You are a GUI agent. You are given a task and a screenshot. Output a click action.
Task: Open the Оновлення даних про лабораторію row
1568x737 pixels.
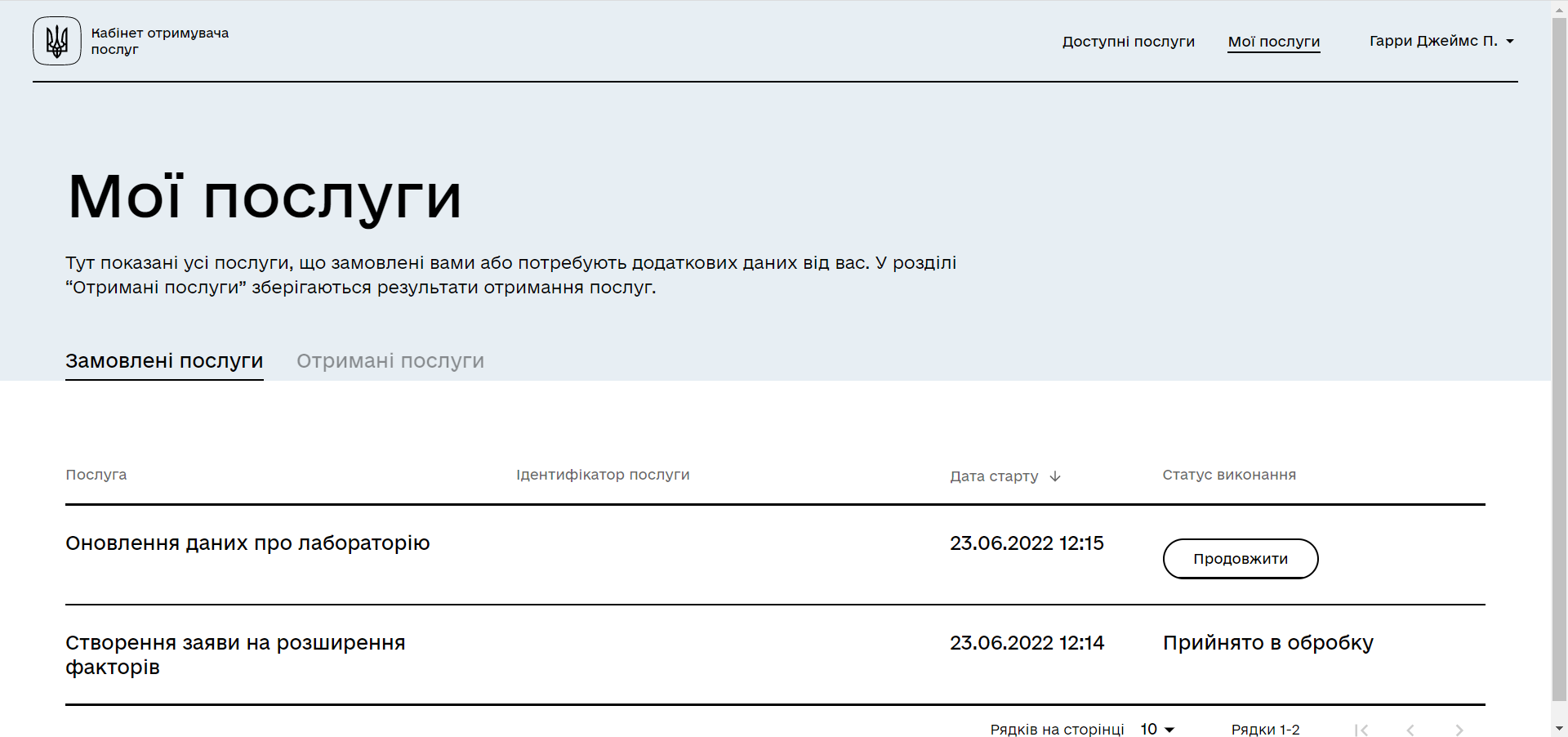[247, 543]
